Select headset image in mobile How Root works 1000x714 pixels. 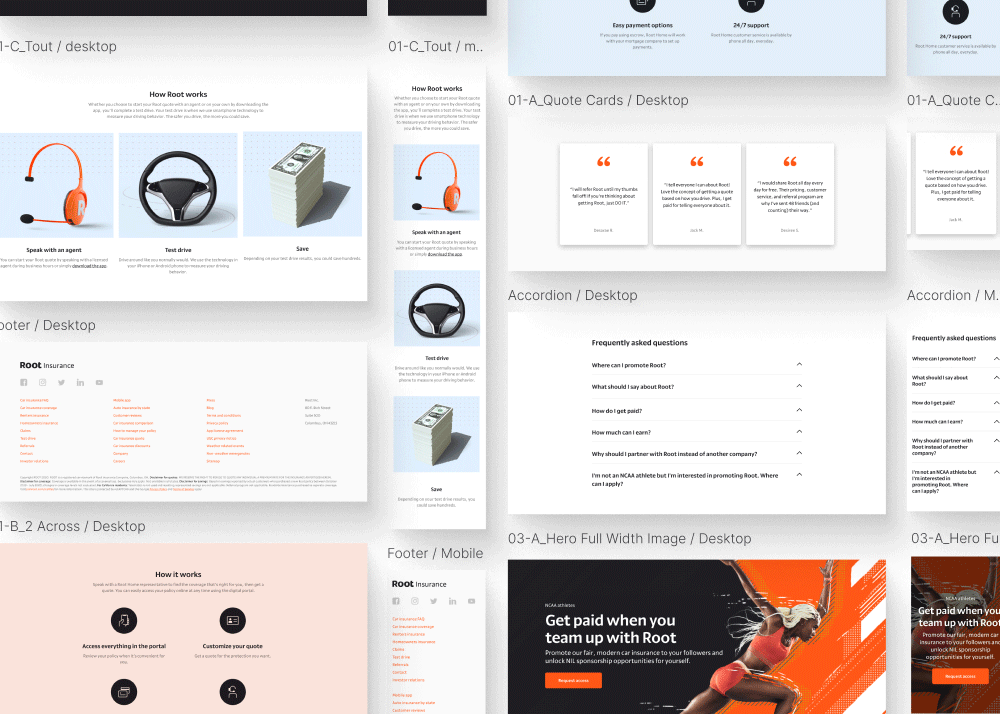point(436,182)
